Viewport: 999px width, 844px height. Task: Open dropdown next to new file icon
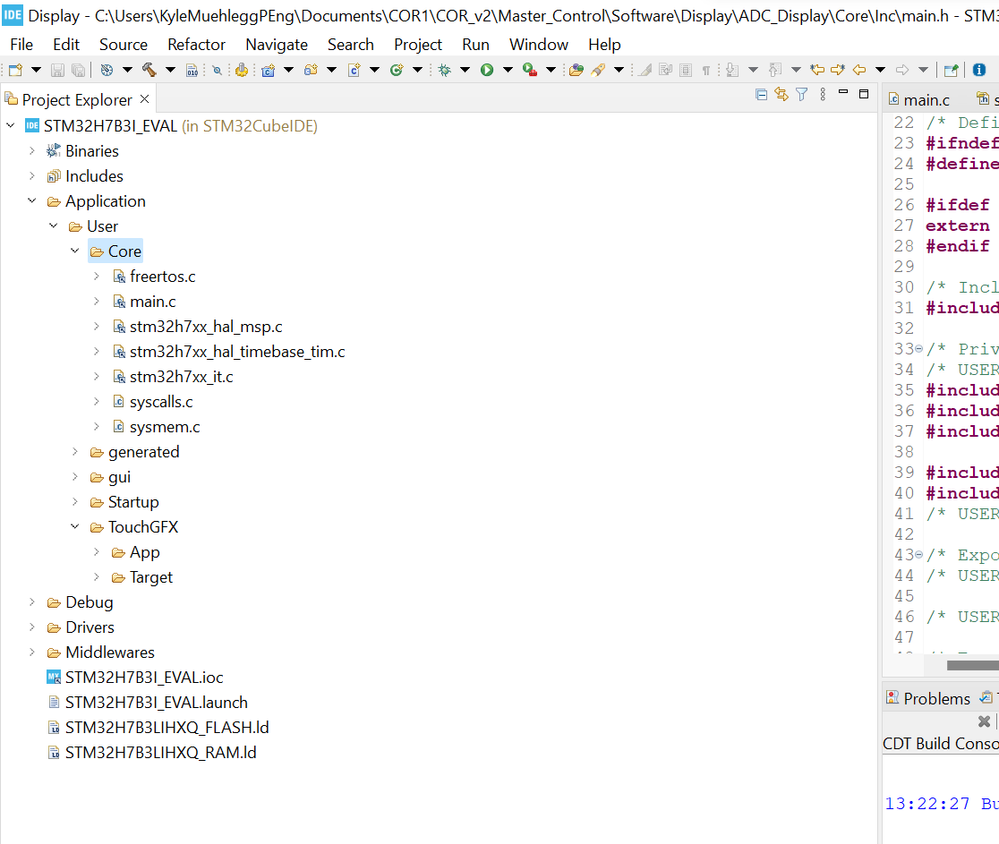pos(36,70)
